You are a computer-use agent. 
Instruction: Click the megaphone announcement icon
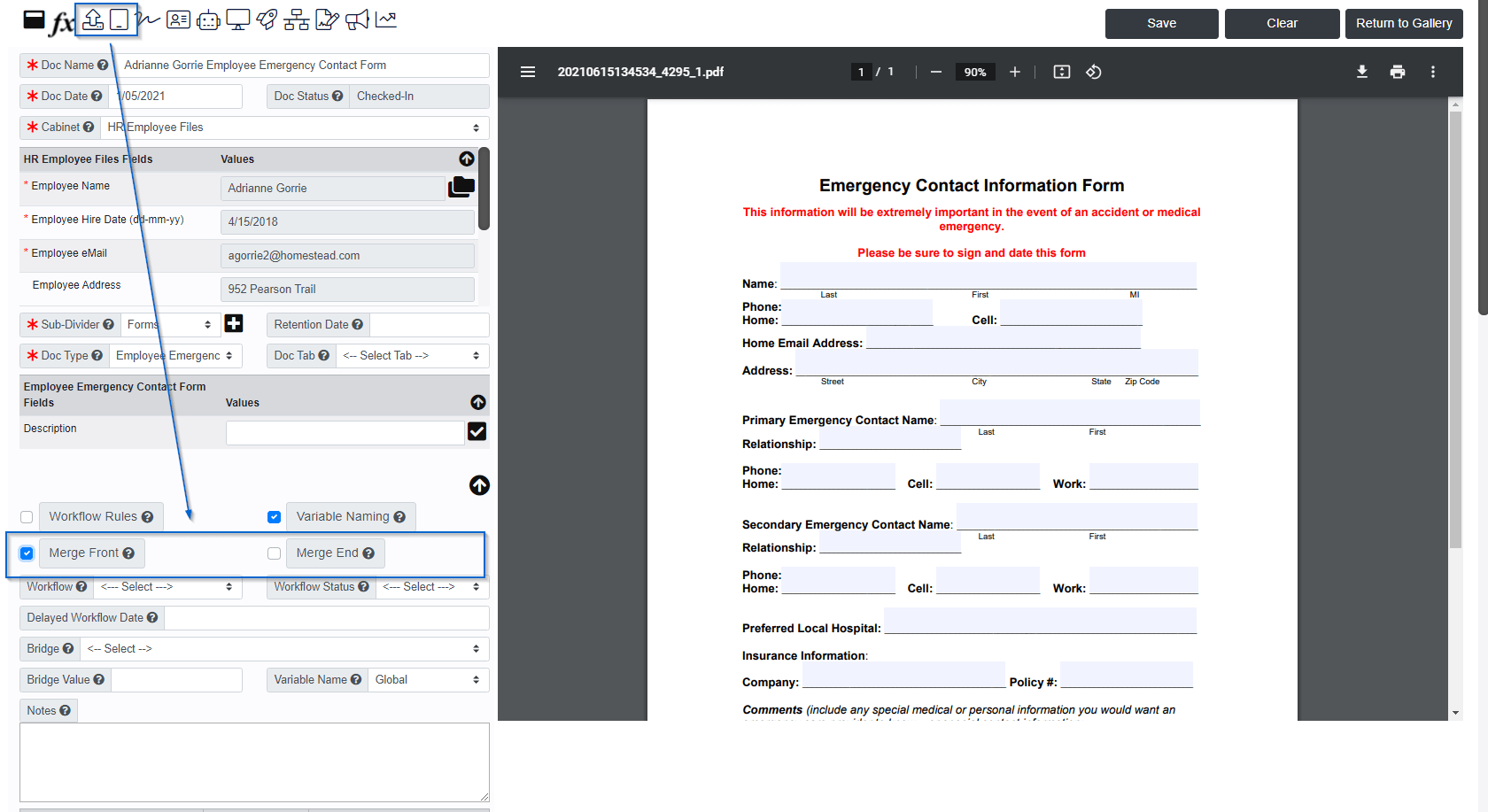(x=357, y=19)
